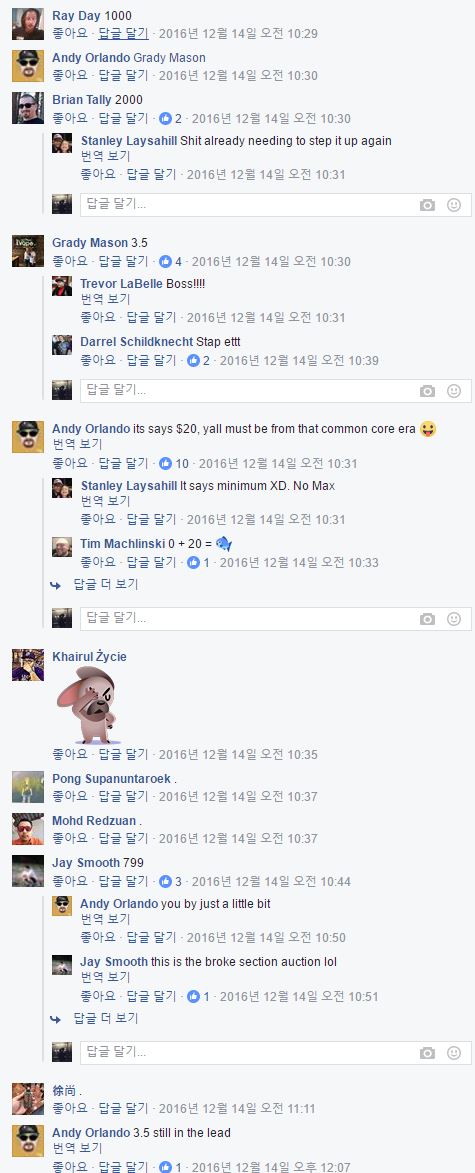Click reply link on Pong Supanuntaroek's comment
The width and height of the screenshot is (475, 1173).
point(123,797)
